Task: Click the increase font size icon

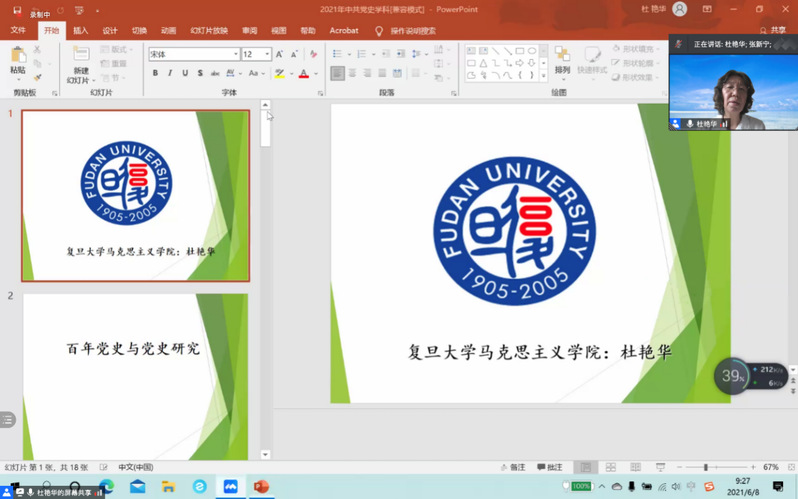Action: click(280, 54)
